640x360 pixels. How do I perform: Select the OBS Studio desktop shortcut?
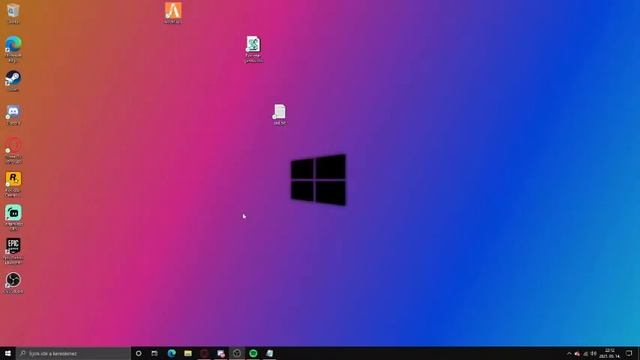13,283
